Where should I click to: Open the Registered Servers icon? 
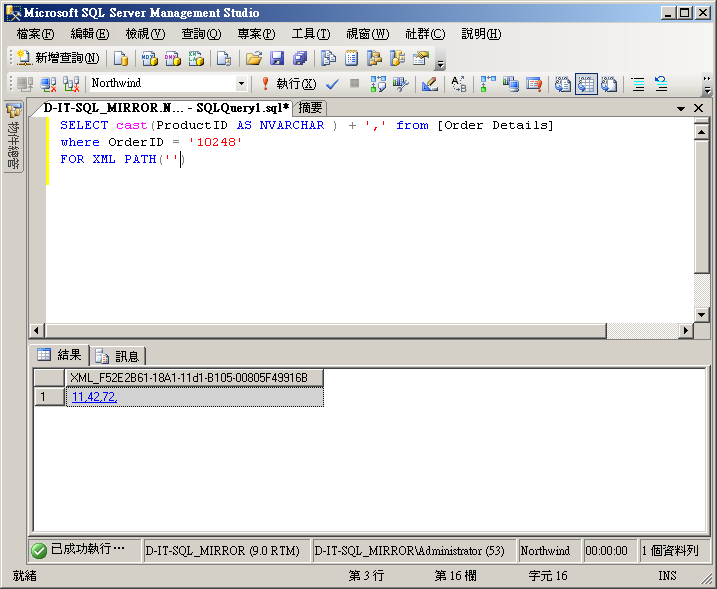[328, 59]
